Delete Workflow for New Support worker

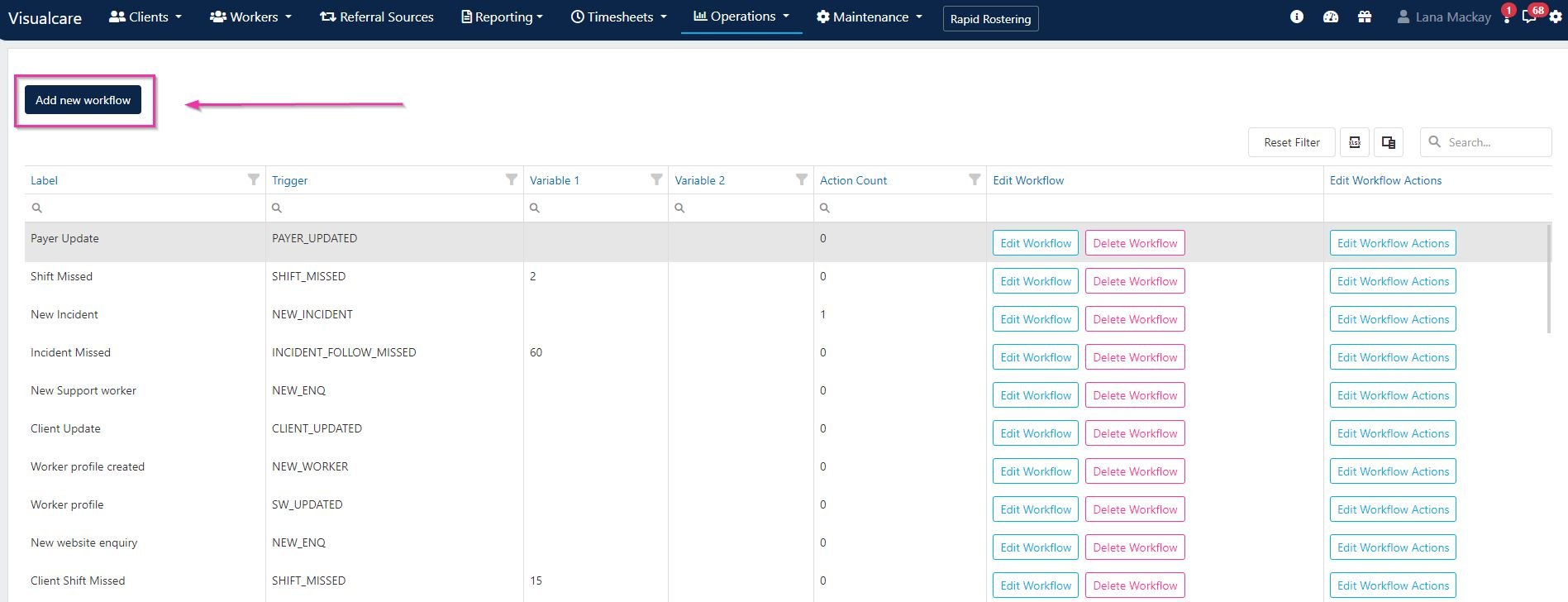pyautogui.click(x=1135, y=395)
